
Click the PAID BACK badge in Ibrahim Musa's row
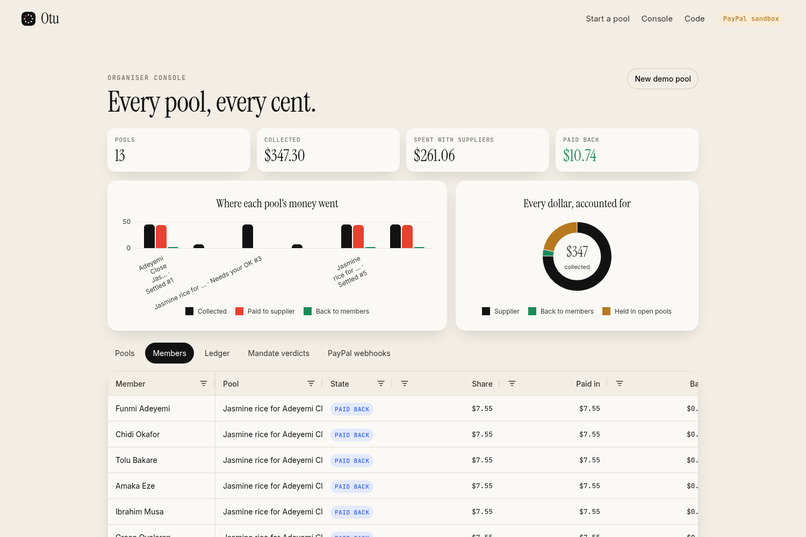pos(352,512)
